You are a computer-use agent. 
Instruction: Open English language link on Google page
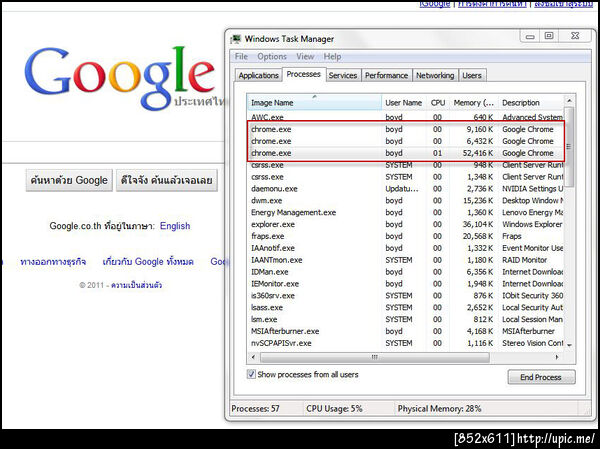coord(175,226)
